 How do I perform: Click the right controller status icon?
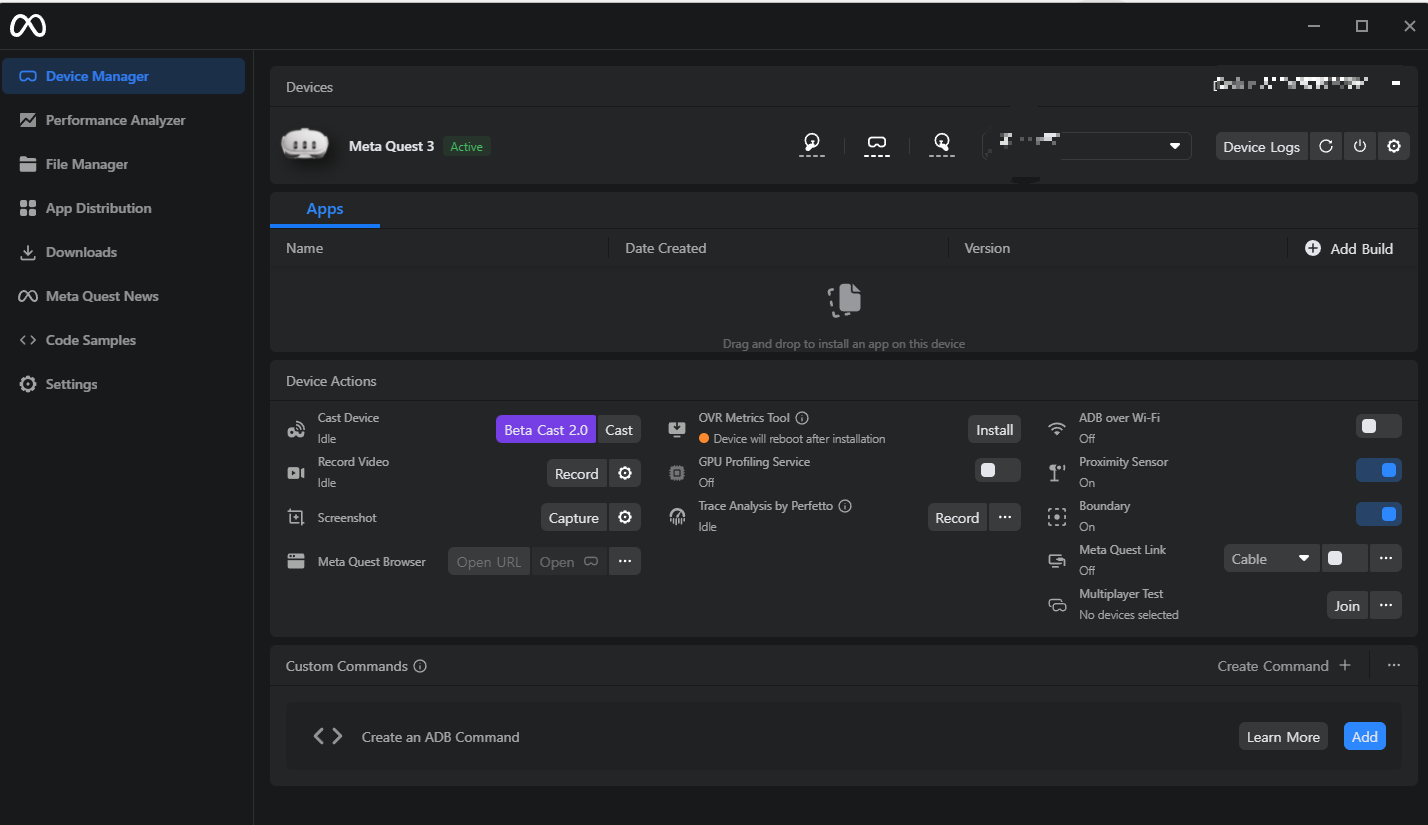941,145
